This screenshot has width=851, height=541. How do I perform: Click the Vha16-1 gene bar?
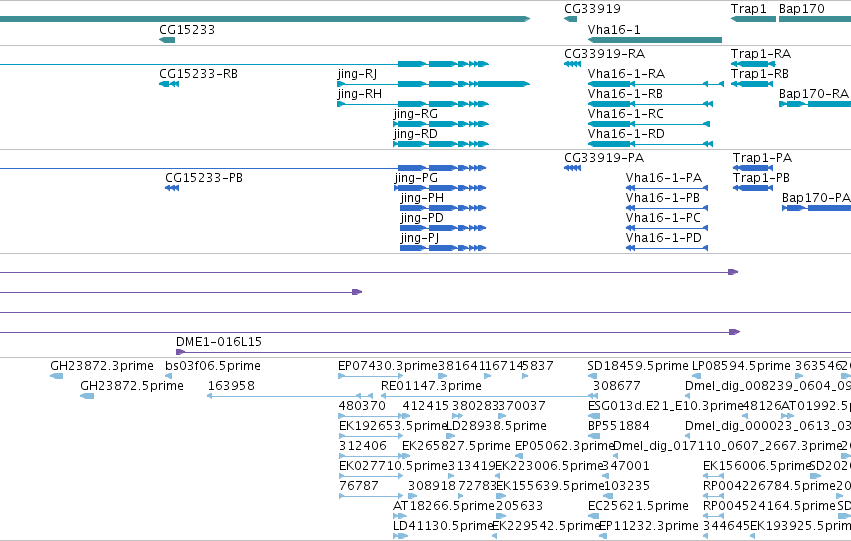tap(655, 40)
